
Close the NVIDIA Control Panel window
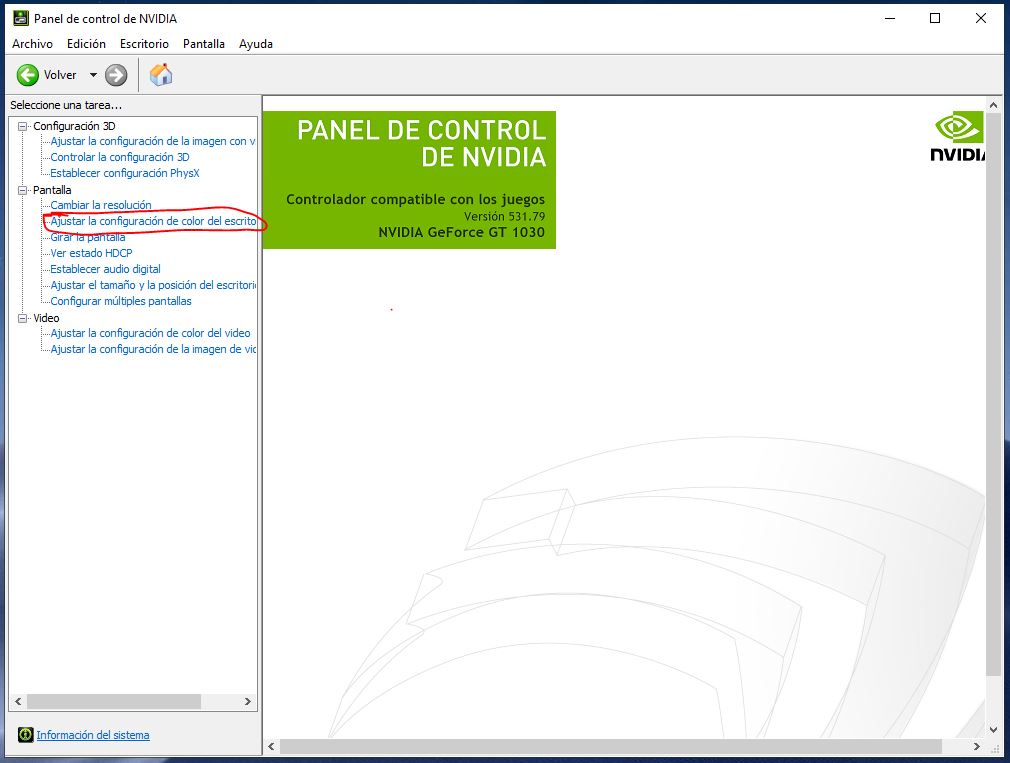[x=980, y=18]
